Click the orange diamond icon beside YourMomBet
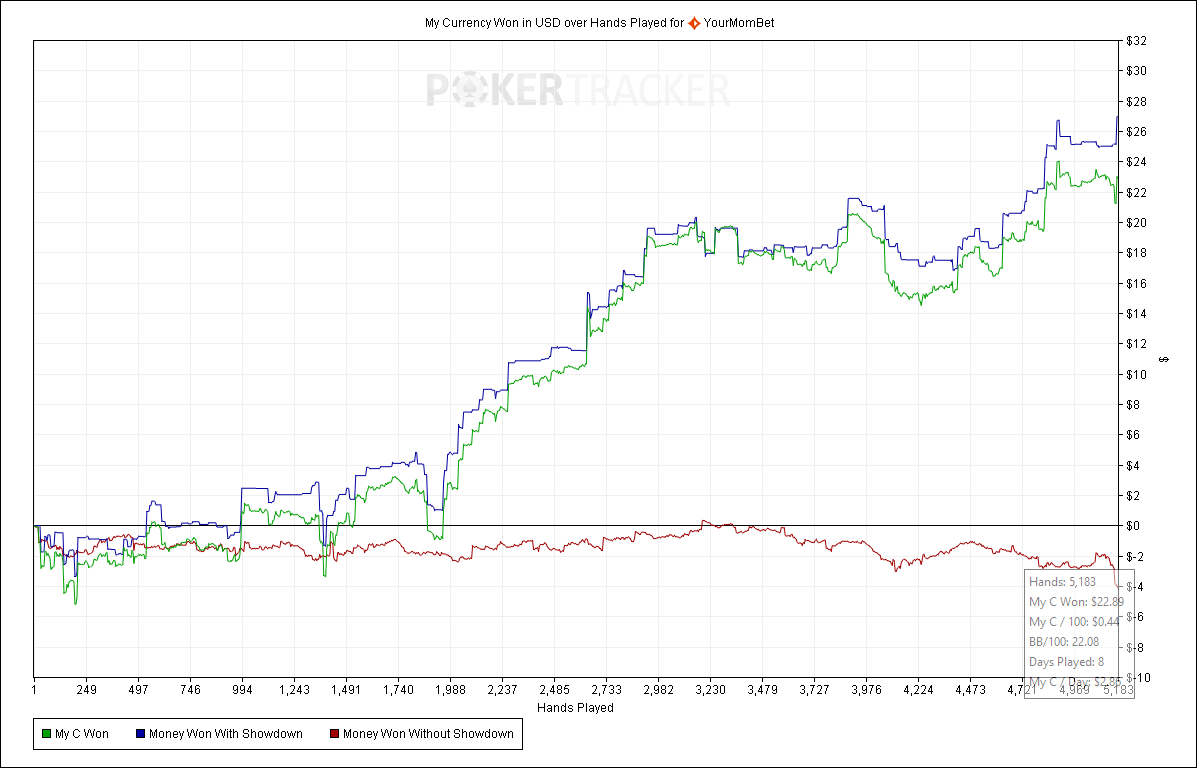This screenshot has width=1197, height=768. (694, 23)
